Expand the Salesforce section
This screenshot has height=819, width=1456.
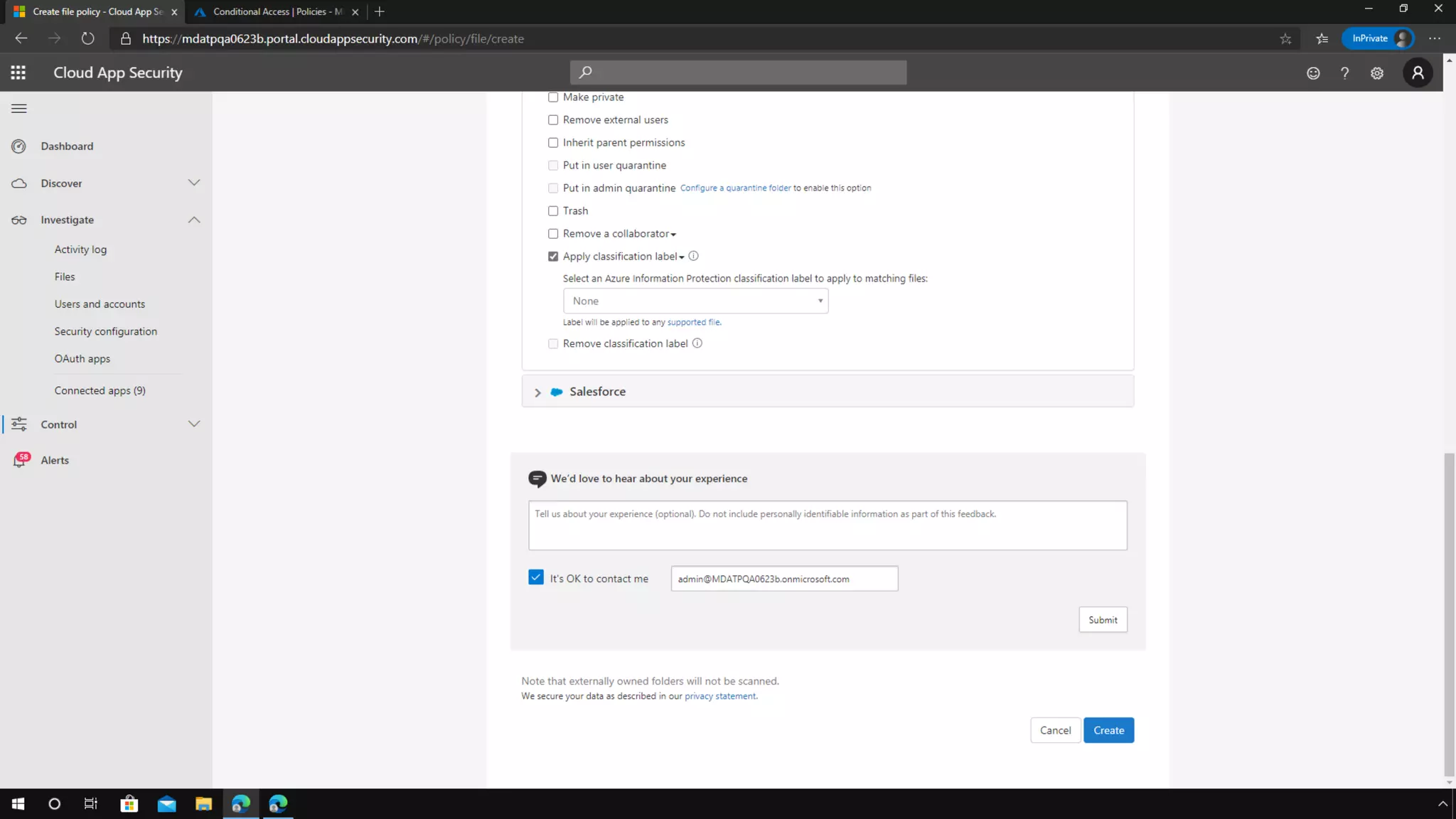(x=537, y=392)
